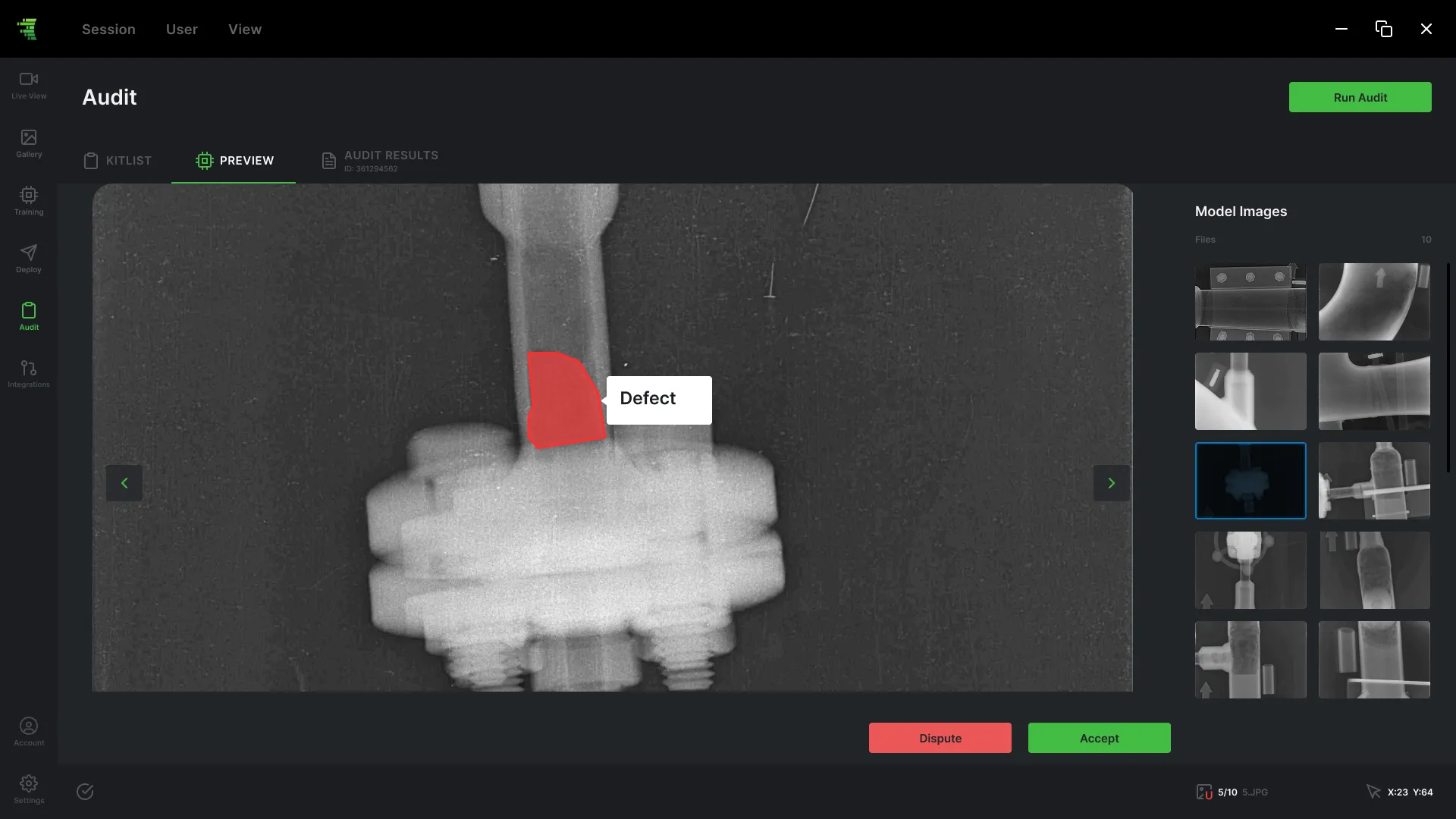Click the Defect label tooltip
The height and width of the screenshot is (819, 1456).
point(659,400)
